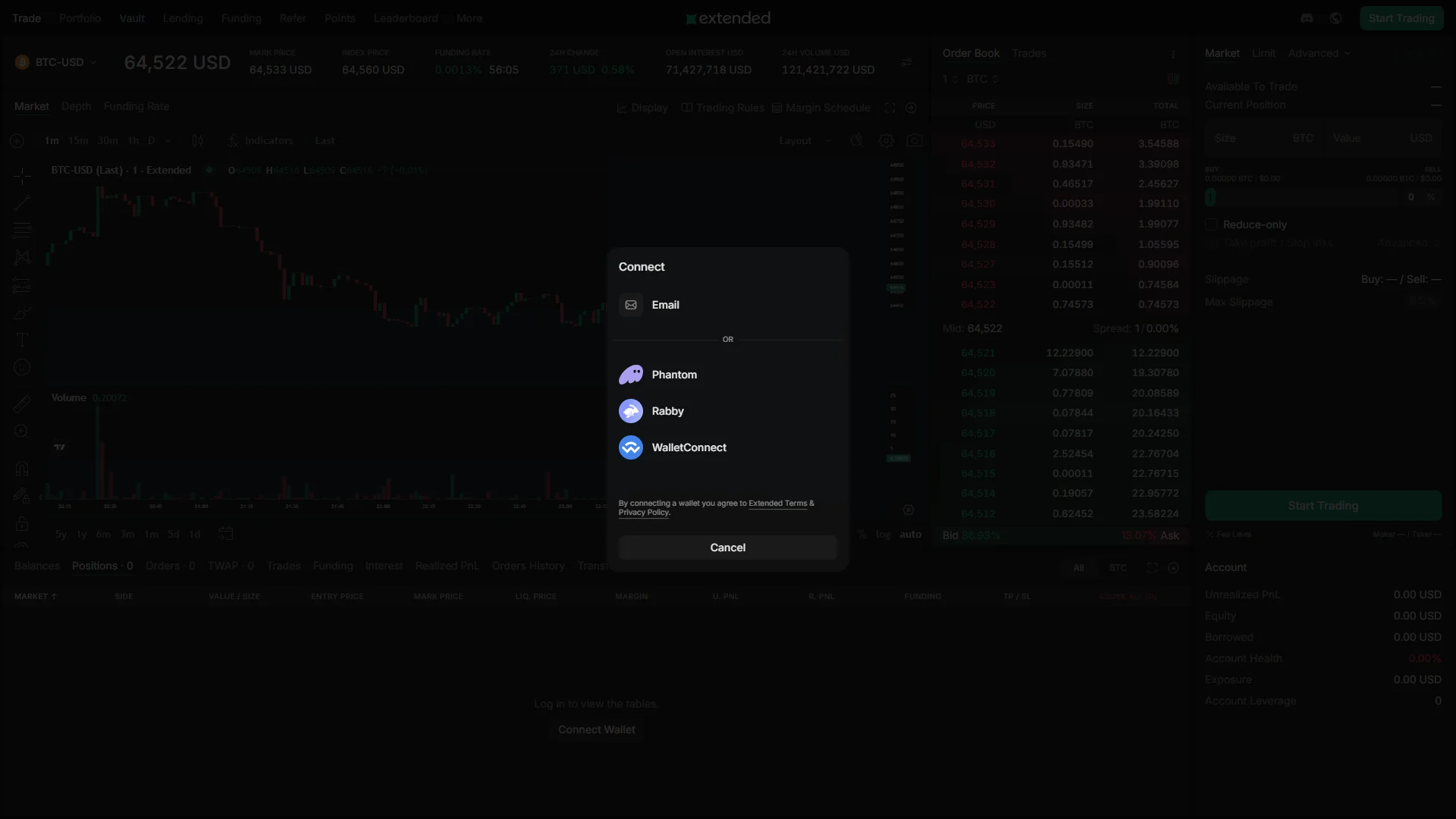The height and width of the screenshot is (819, 1456).
Task: Select the zoom in tool
Action: click(x=22, y=431)
